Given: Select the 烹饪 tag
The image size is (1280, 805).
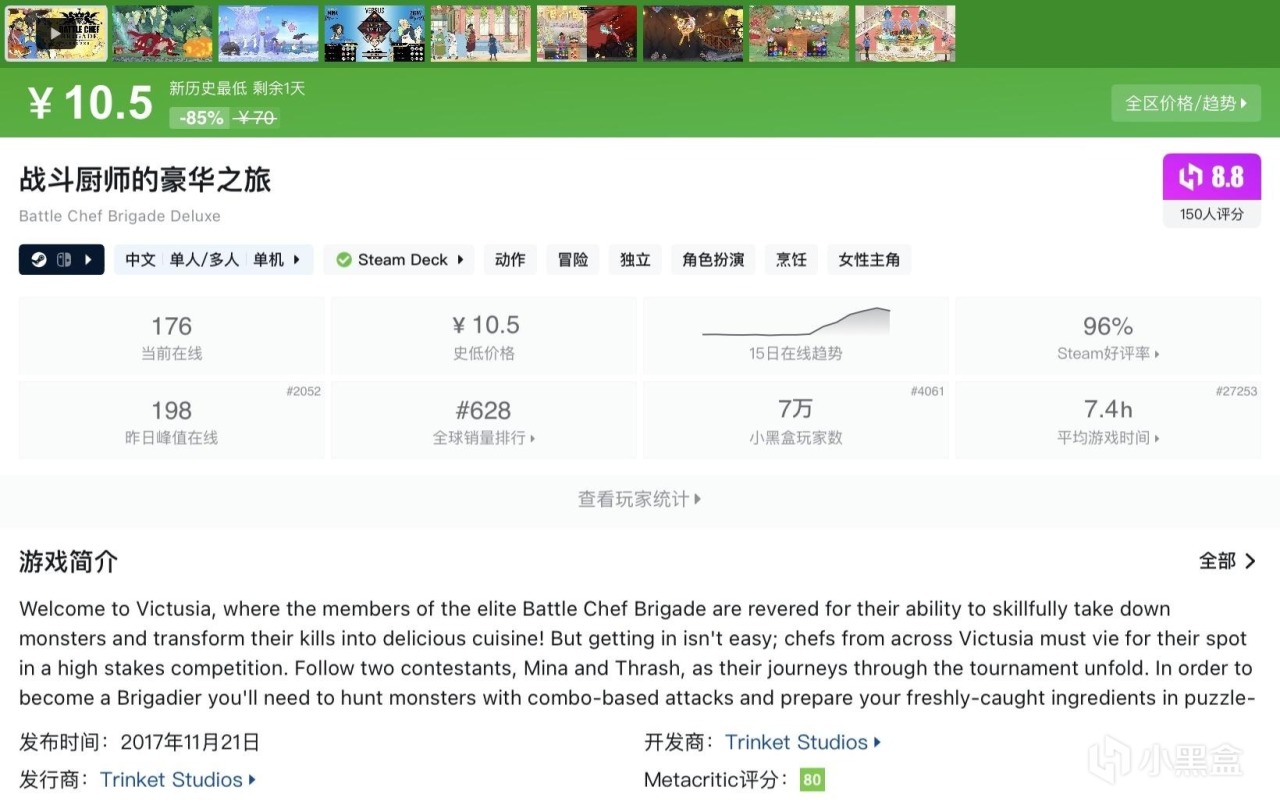Looking at the screenshot, I should (x=791, y=260).
